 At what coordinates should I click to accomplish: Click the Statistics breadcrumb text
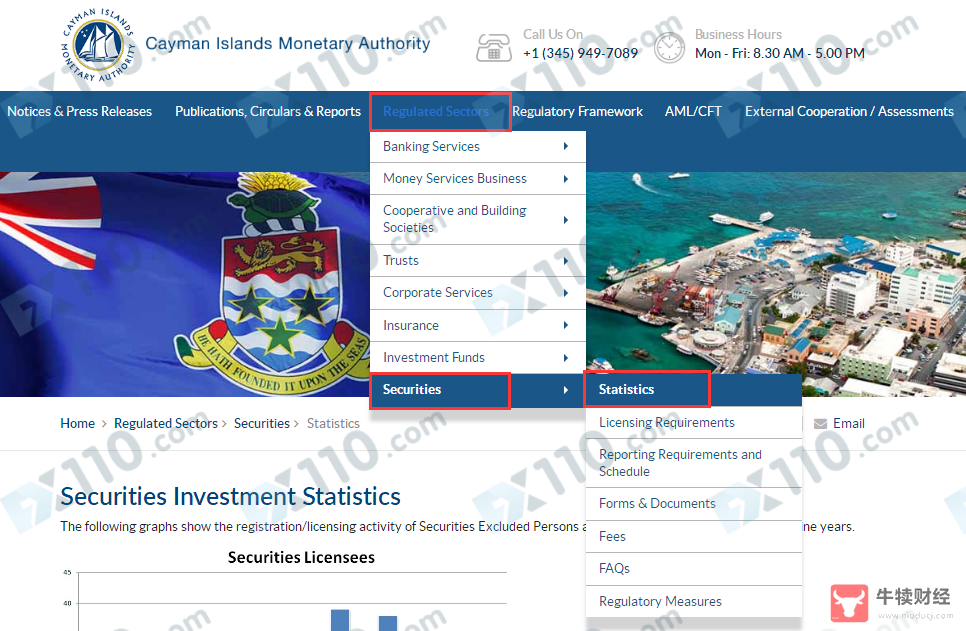click(333, 423)
